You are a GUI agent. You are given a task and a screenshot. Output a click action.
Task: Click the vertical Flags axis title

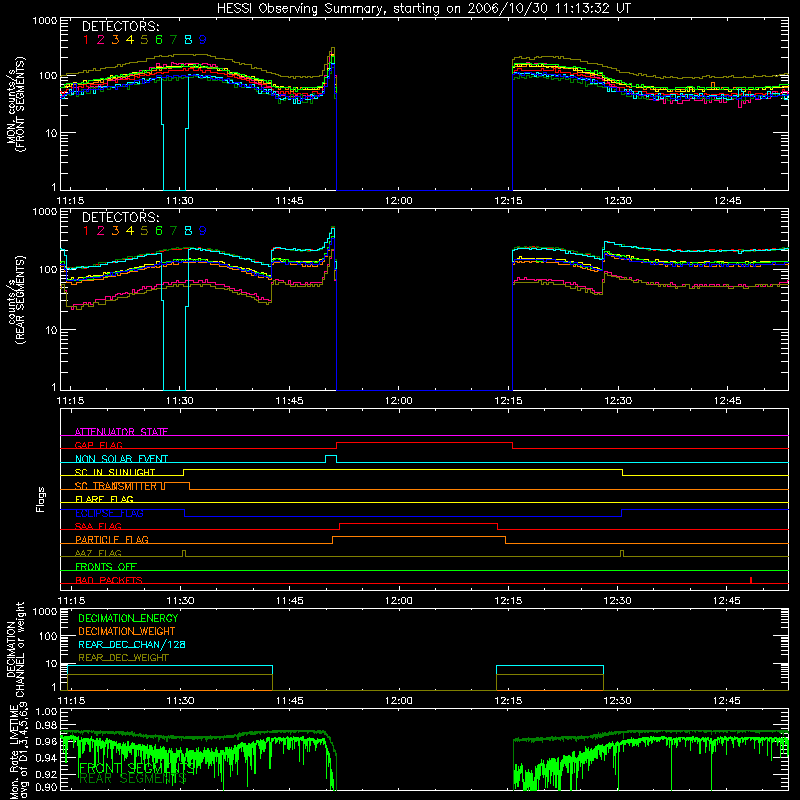pyautogui.click(x=40, y=499)
